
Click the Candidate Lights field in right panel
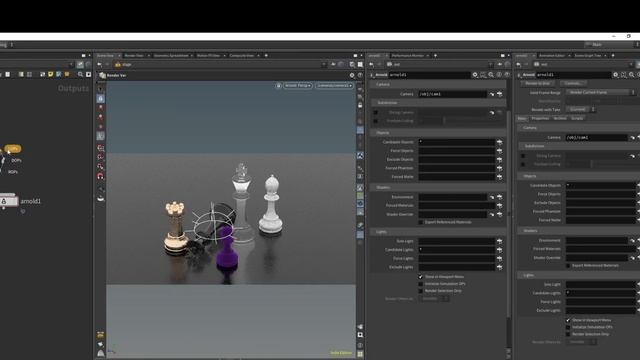601,293
